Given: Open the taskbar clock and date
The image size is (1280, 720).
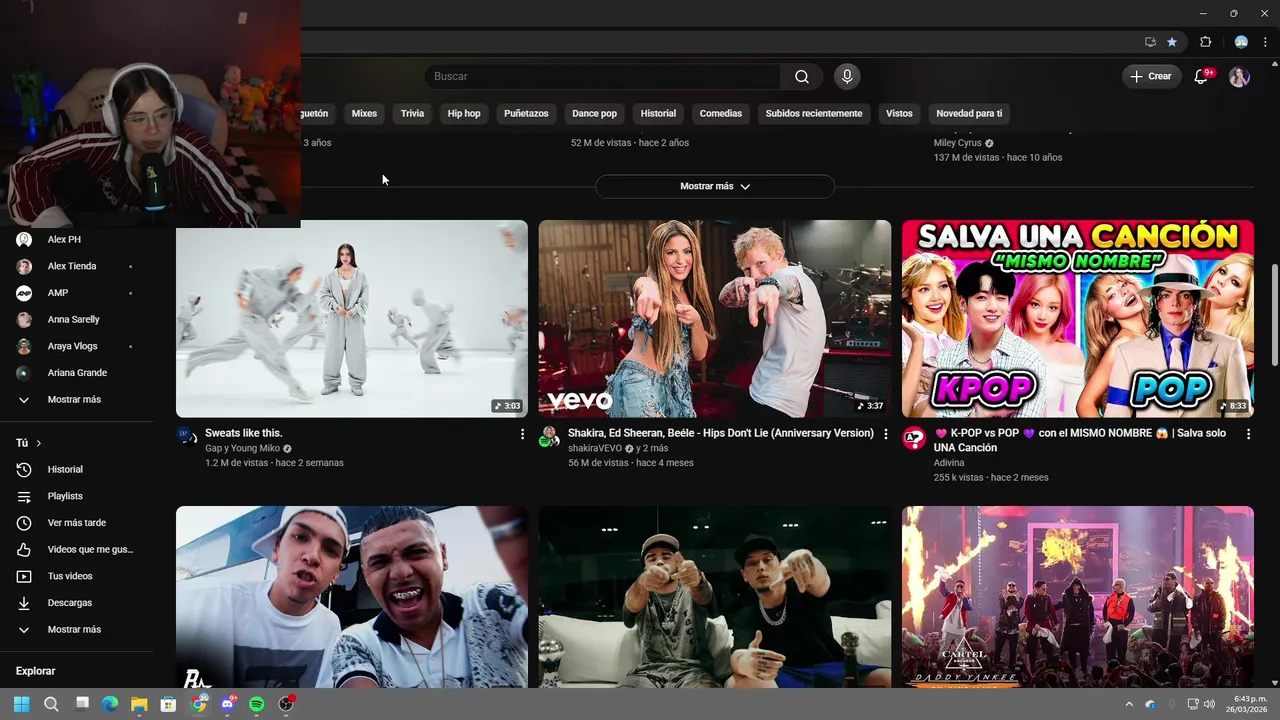Looking at the screenshot, I should [x=1246, y=704].
